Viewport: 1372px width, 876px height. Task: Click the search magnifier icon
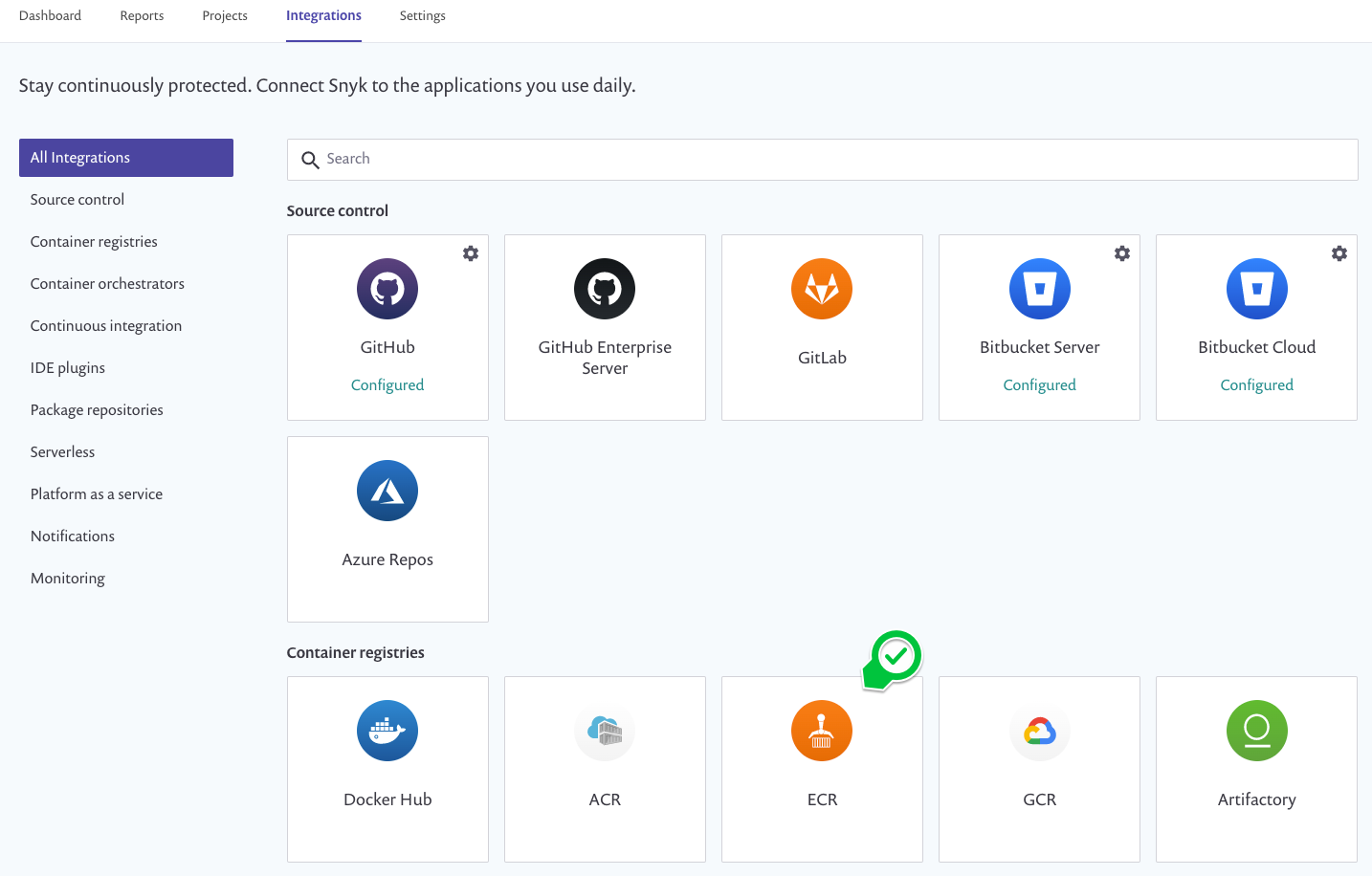[310, 160]
